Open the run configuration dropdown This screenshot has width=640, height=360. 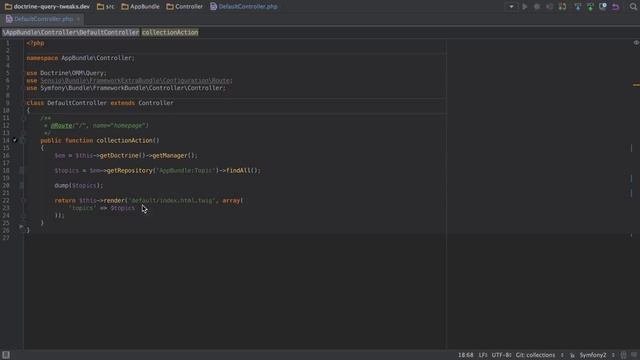coord(511,7)
